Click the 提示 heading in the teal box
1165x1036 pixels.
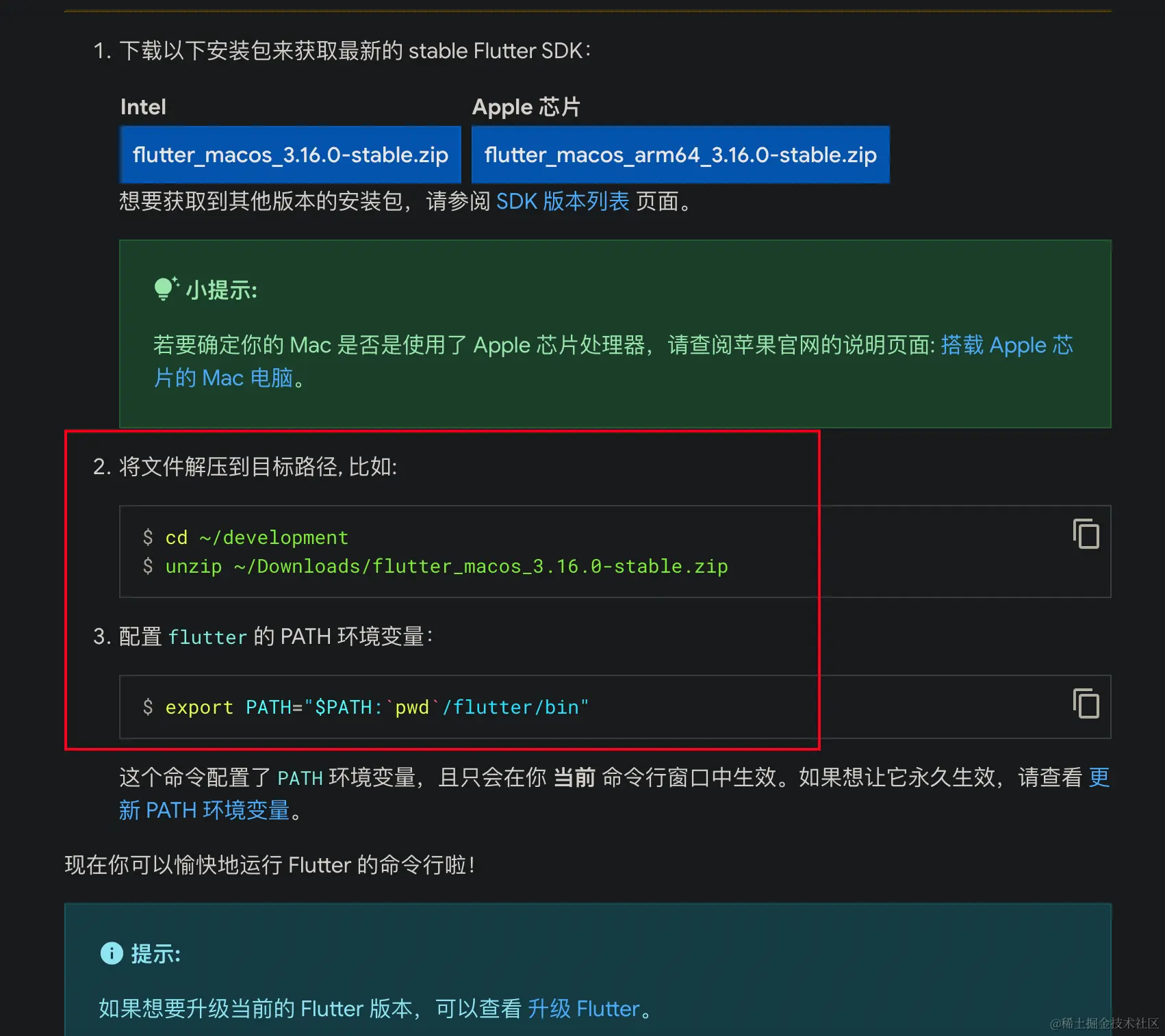[155, 954]
